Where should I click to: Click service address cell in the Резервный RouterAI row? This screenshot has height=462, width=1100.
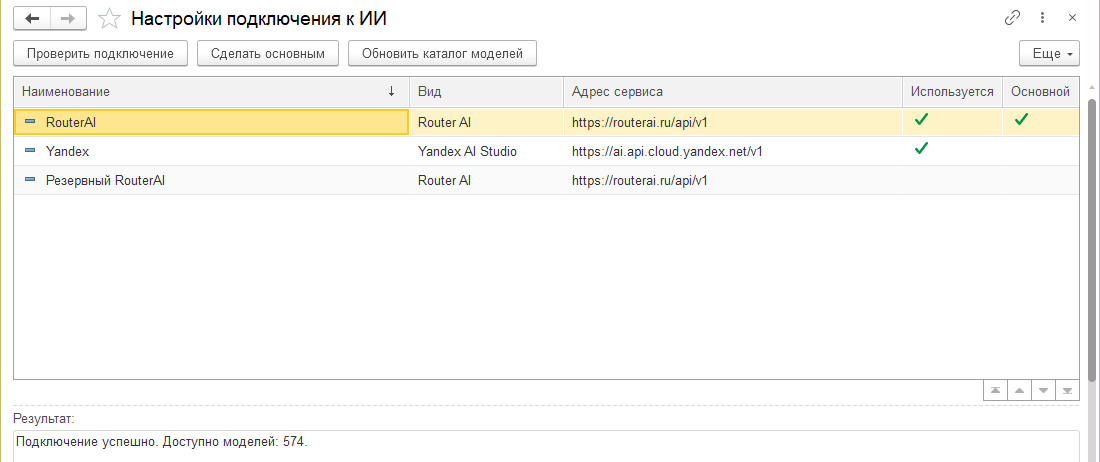[733, 180]
